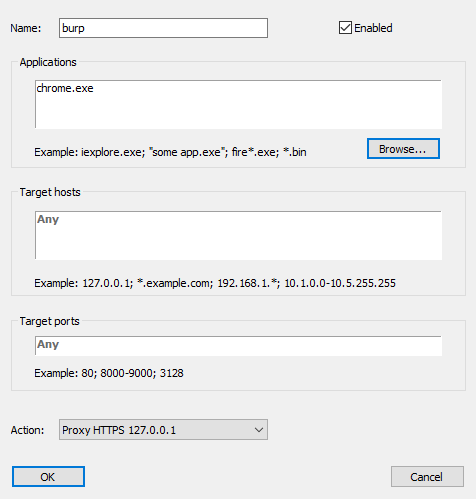Click the Applications group heading
This screenshot has height=499, width=476.
[x=48, y=62]
